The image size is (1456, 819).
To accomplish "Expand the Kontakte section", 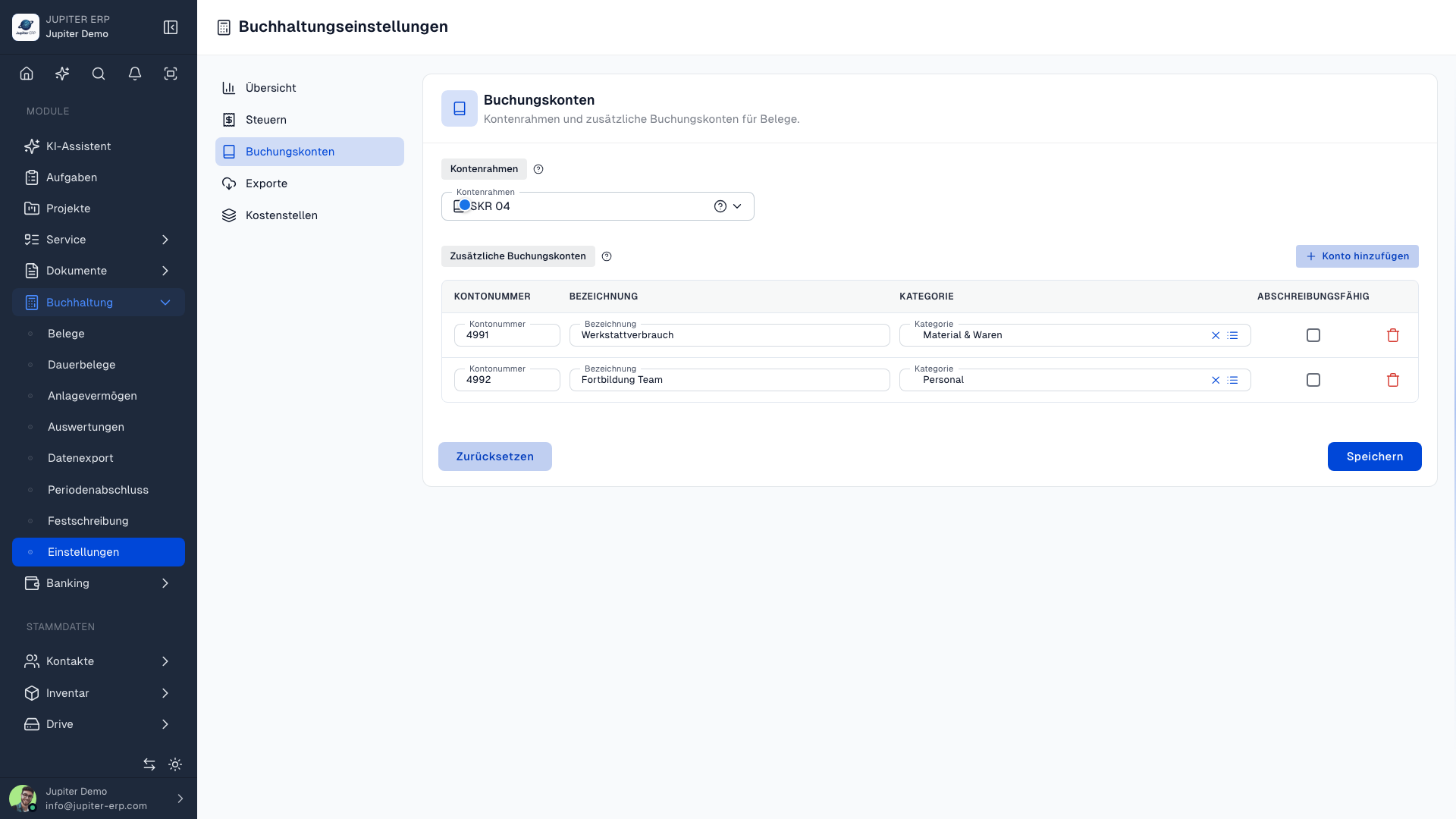I will tap(99, 661).
